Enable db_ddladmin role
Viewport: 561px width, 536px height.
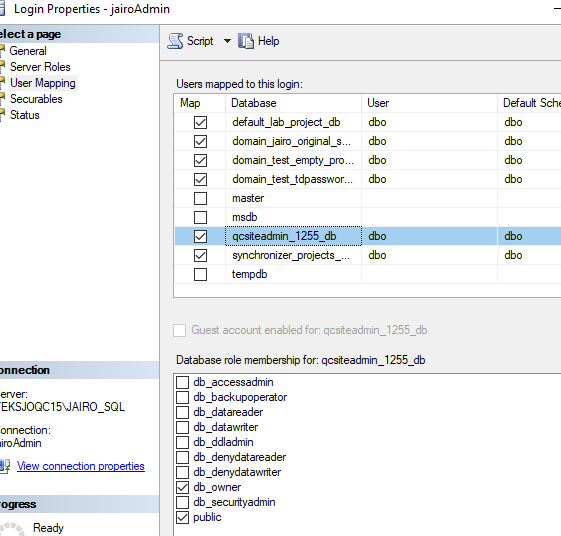182,442
